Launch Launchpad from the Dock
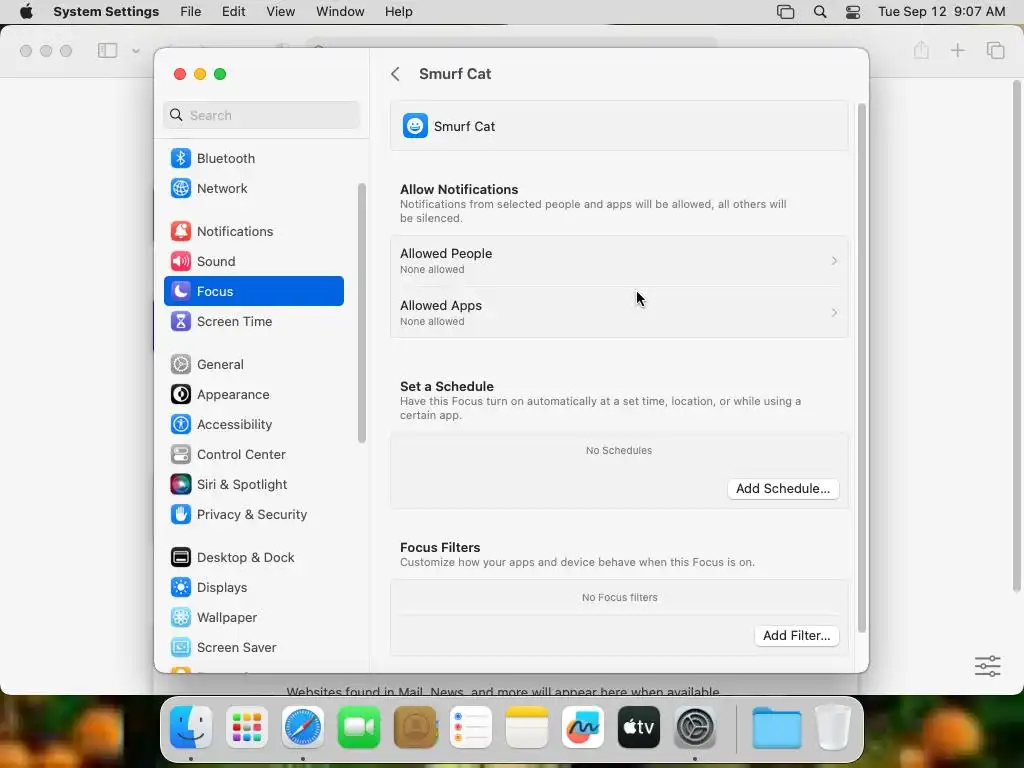 247,727
